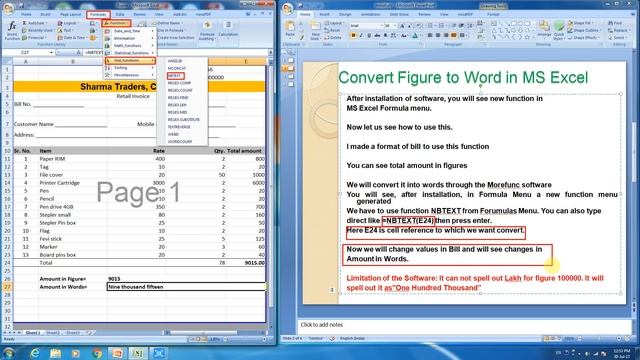Click the screen capture taskbar icon
This screenshot has height=360, width=640.
tap(159, 353)
